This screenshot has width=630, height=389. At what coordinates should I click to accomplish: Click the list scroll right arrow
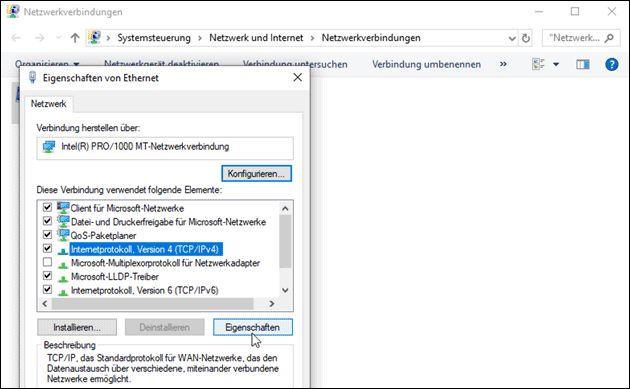coord(272,303)
